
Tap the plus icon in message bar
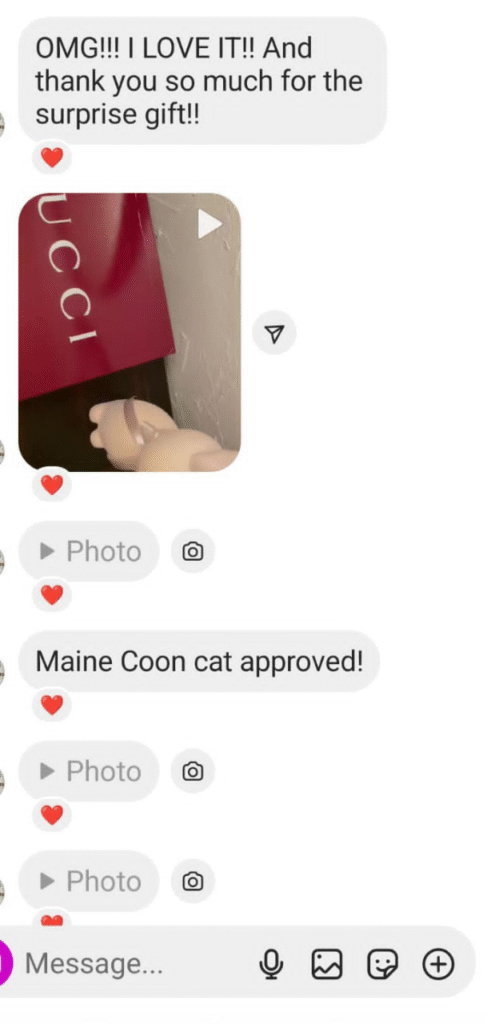438,964
